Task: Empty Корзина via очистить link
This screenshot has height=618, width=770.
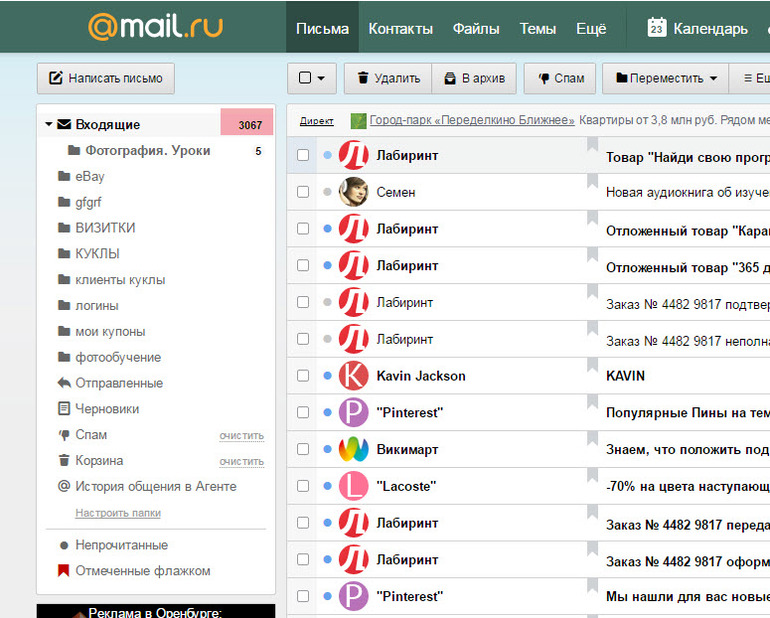Action: [242, 462]
